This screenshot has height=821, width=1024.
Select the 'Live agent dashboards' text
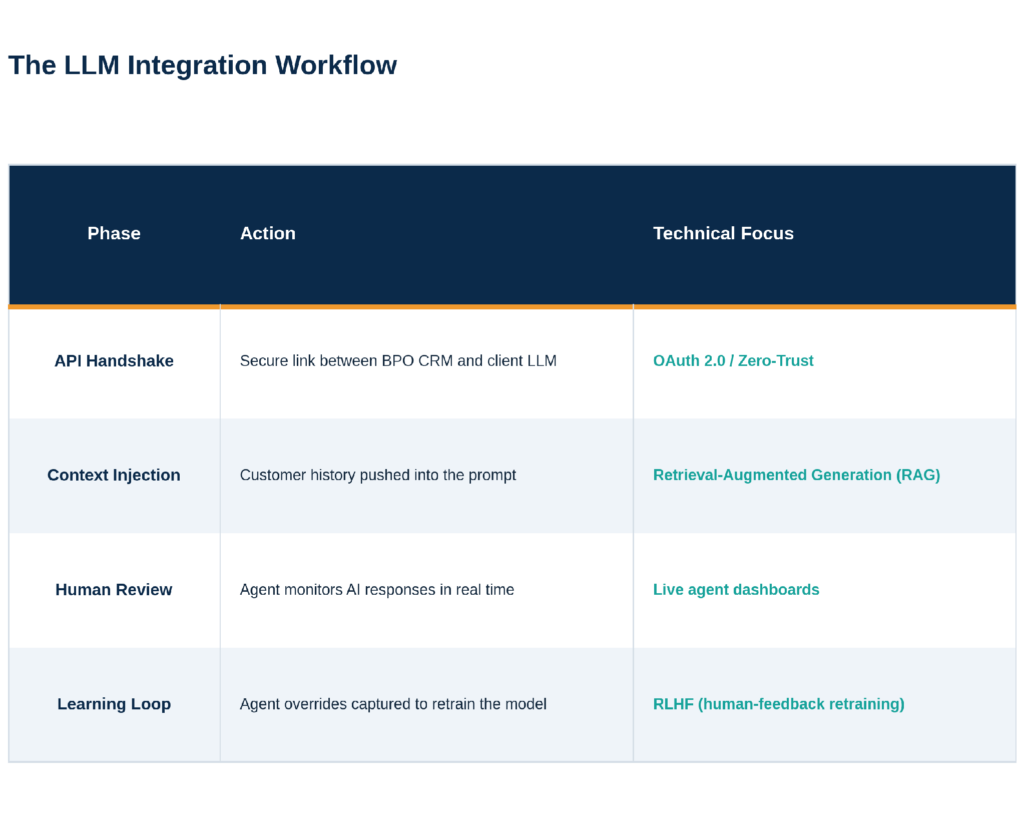(736, 589)
